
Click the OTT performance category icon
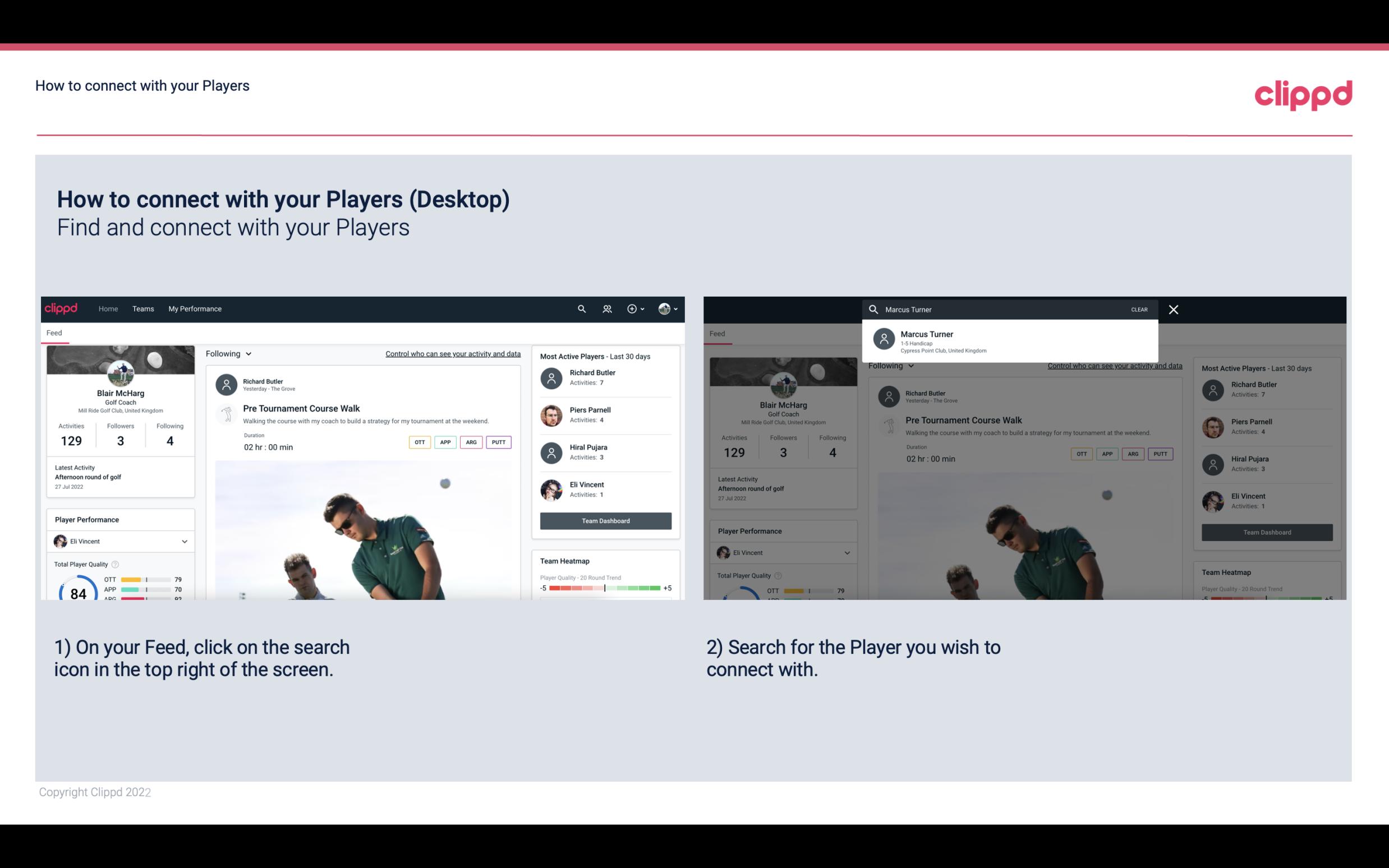418,442
